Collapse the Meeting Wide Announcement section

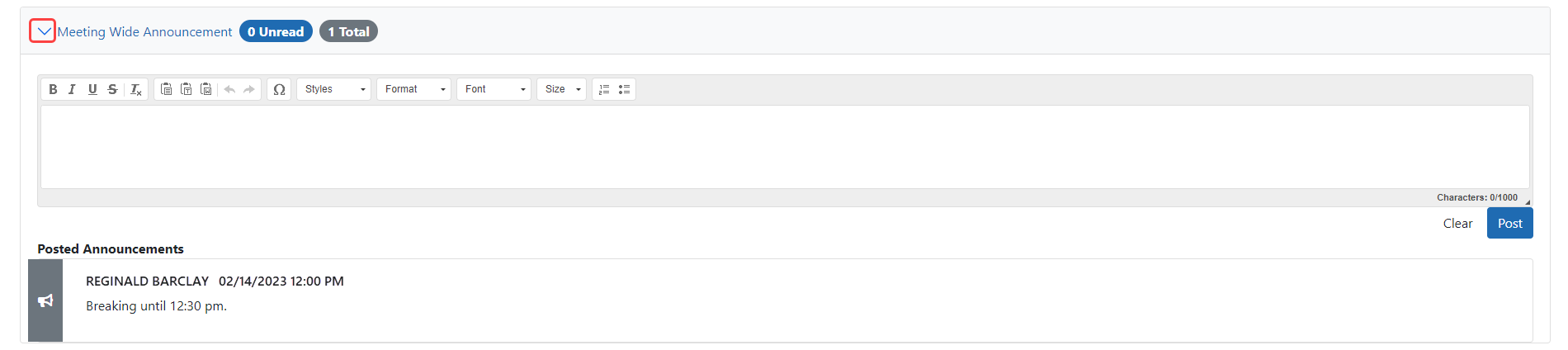tap(43, 31)
